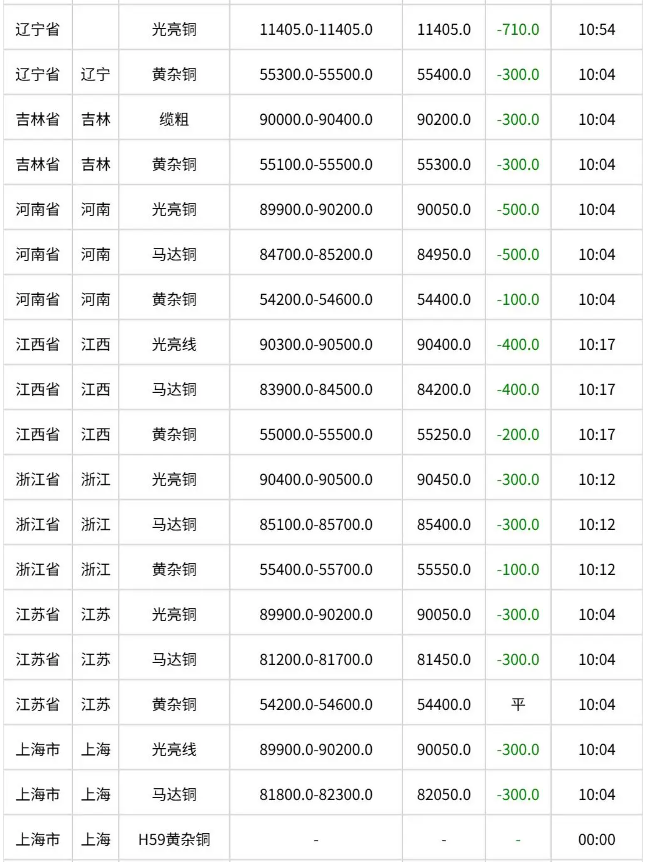Click 10:17 in the 江西 光亮线 row
645x862 pixels.
[597, 345]
